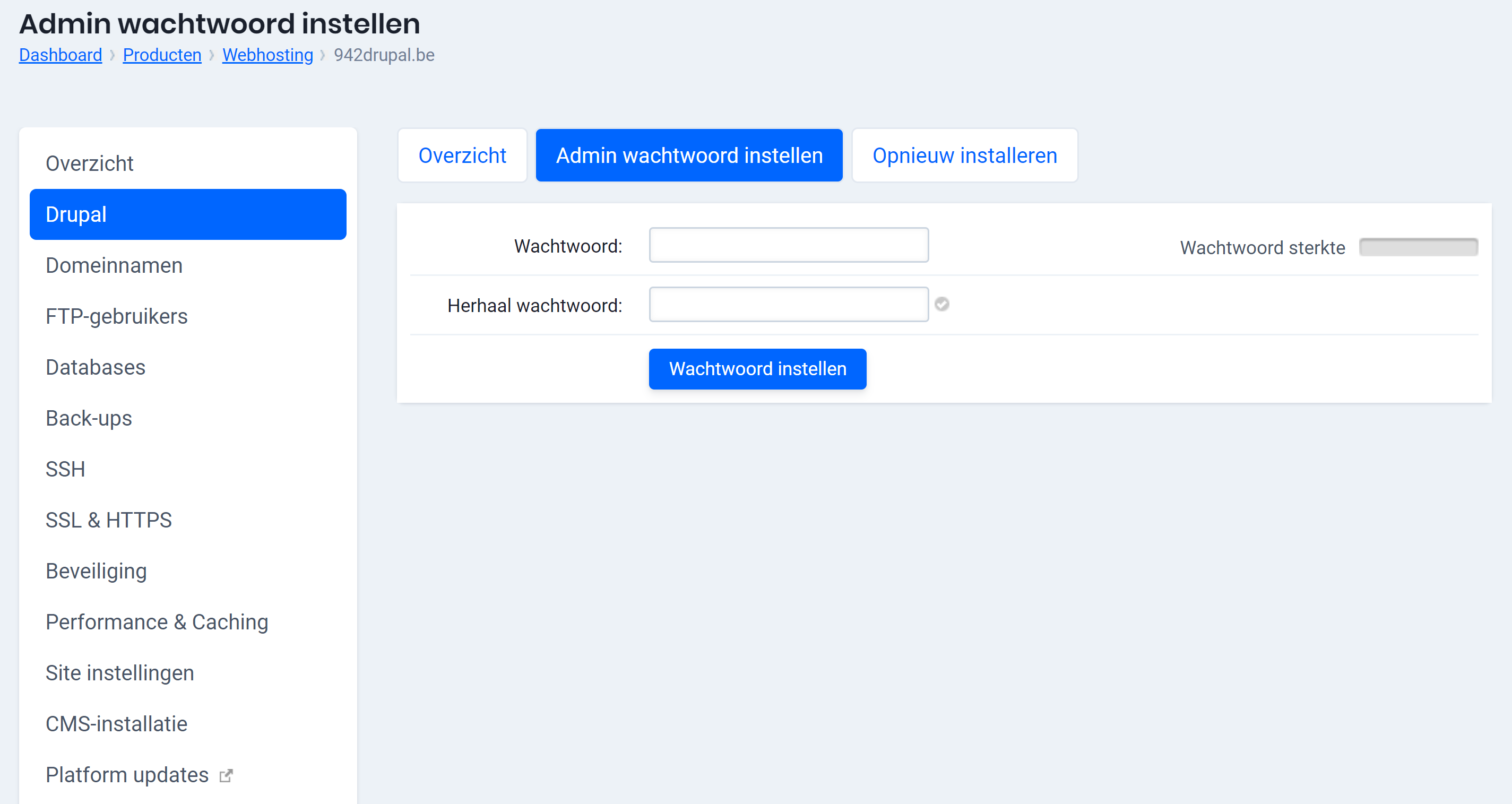Viewport: 1512px width, 804px height.
Task: Click the FTP-gebruikers sidebar item icon
Action: (x=117, y=316)
